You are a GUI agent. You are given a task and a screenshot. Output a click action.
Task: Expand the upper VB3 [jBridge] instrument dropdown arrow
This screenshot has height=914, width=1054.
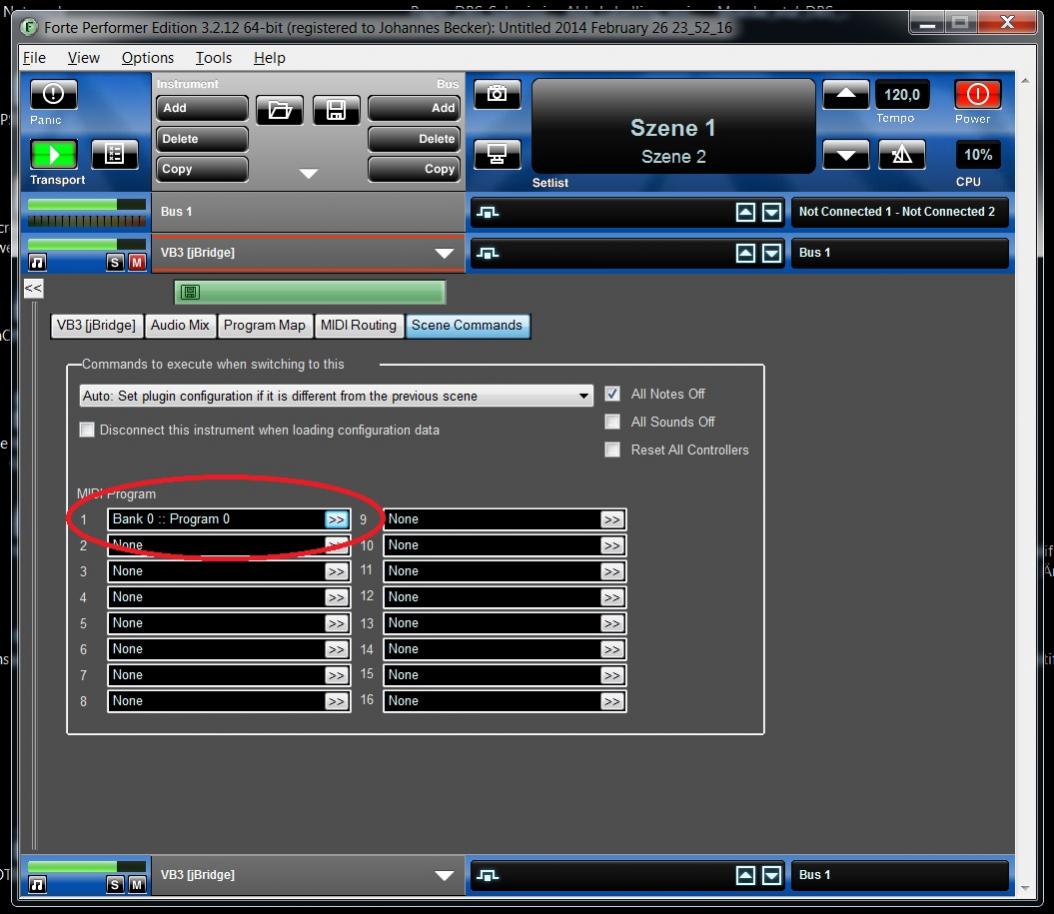pos(444,253)
